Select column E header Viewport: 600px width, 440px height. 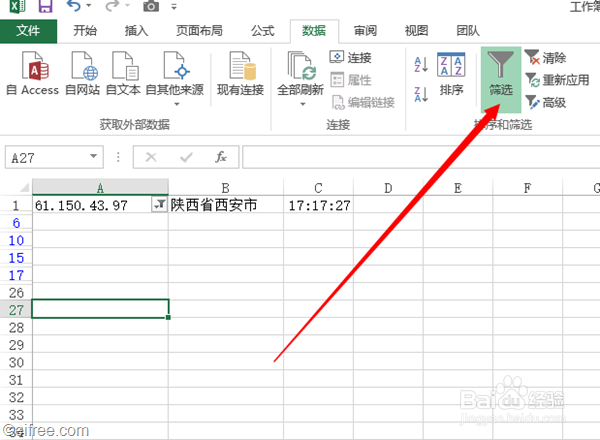tap(458, 187)
